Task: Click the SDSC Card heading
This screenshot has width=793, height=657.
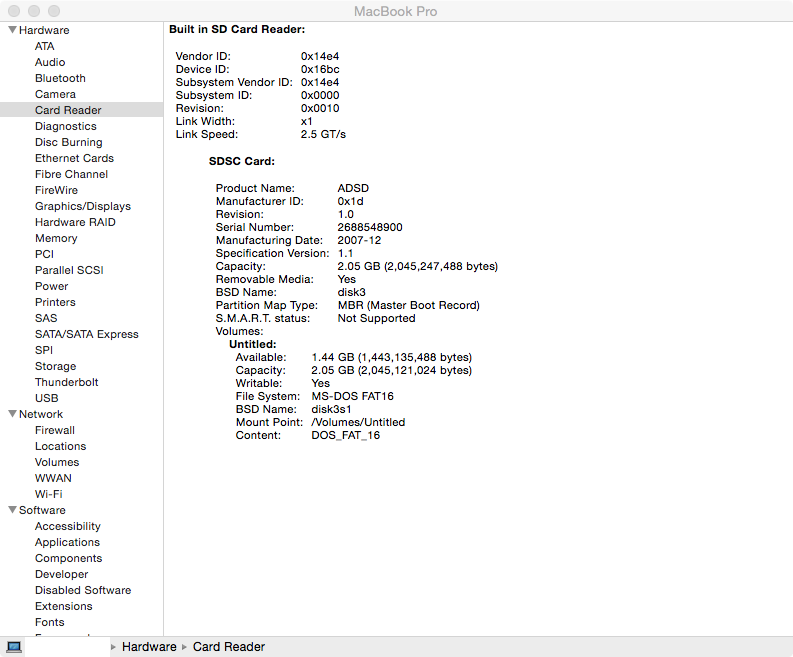Action: 242,161
